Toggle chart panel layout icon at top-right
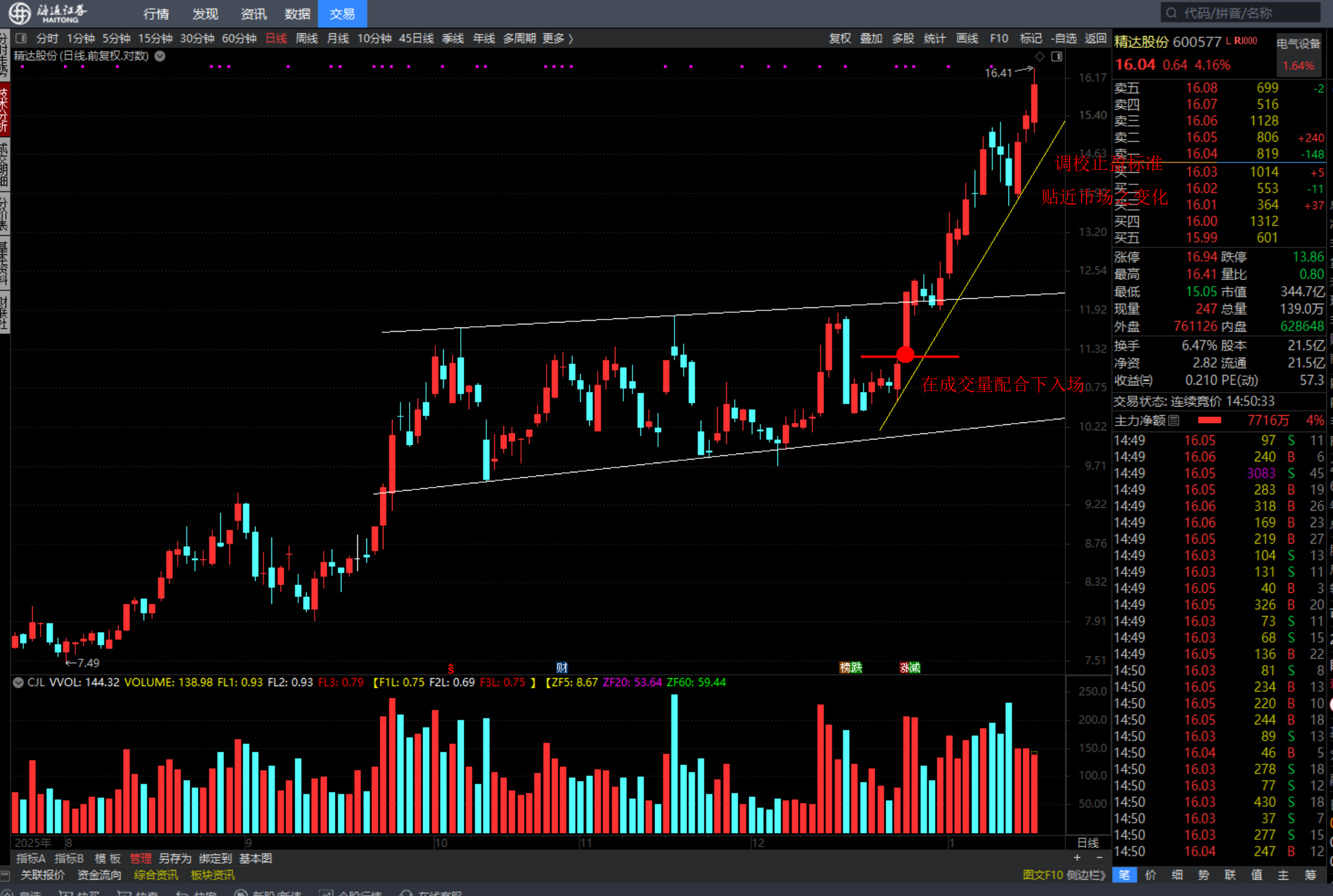Viewport: 1333px width, 896px height. pos(1057,56)
